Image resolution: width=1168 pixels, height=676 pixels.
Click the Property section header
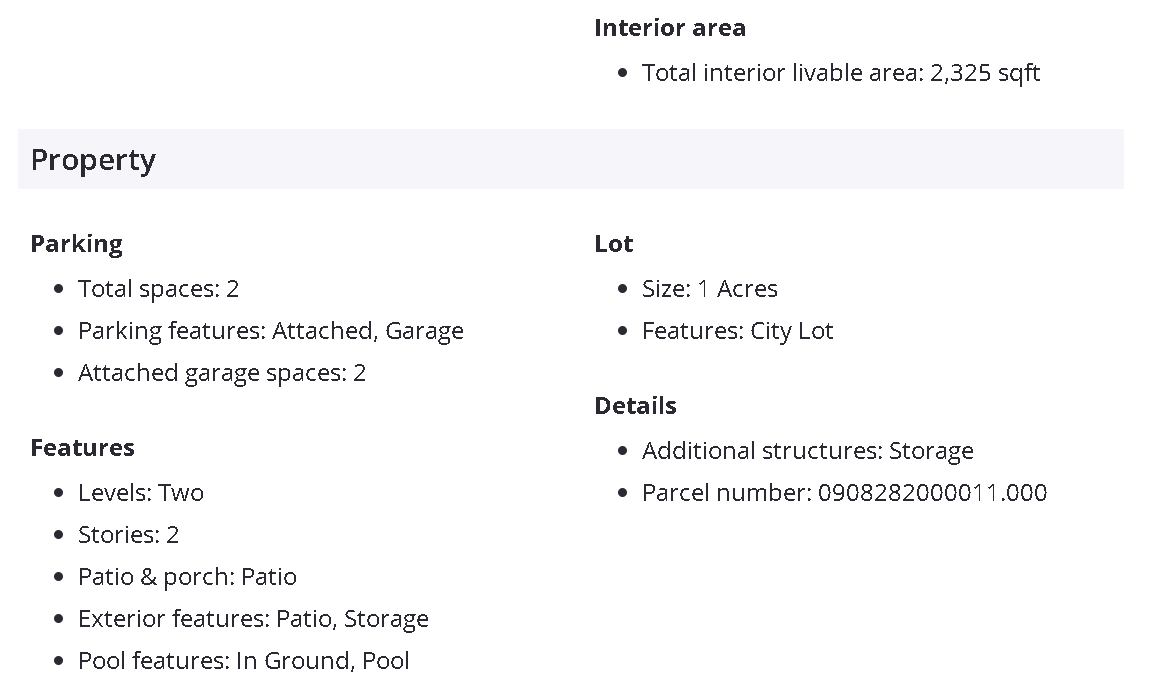click(x=93, y=160)
